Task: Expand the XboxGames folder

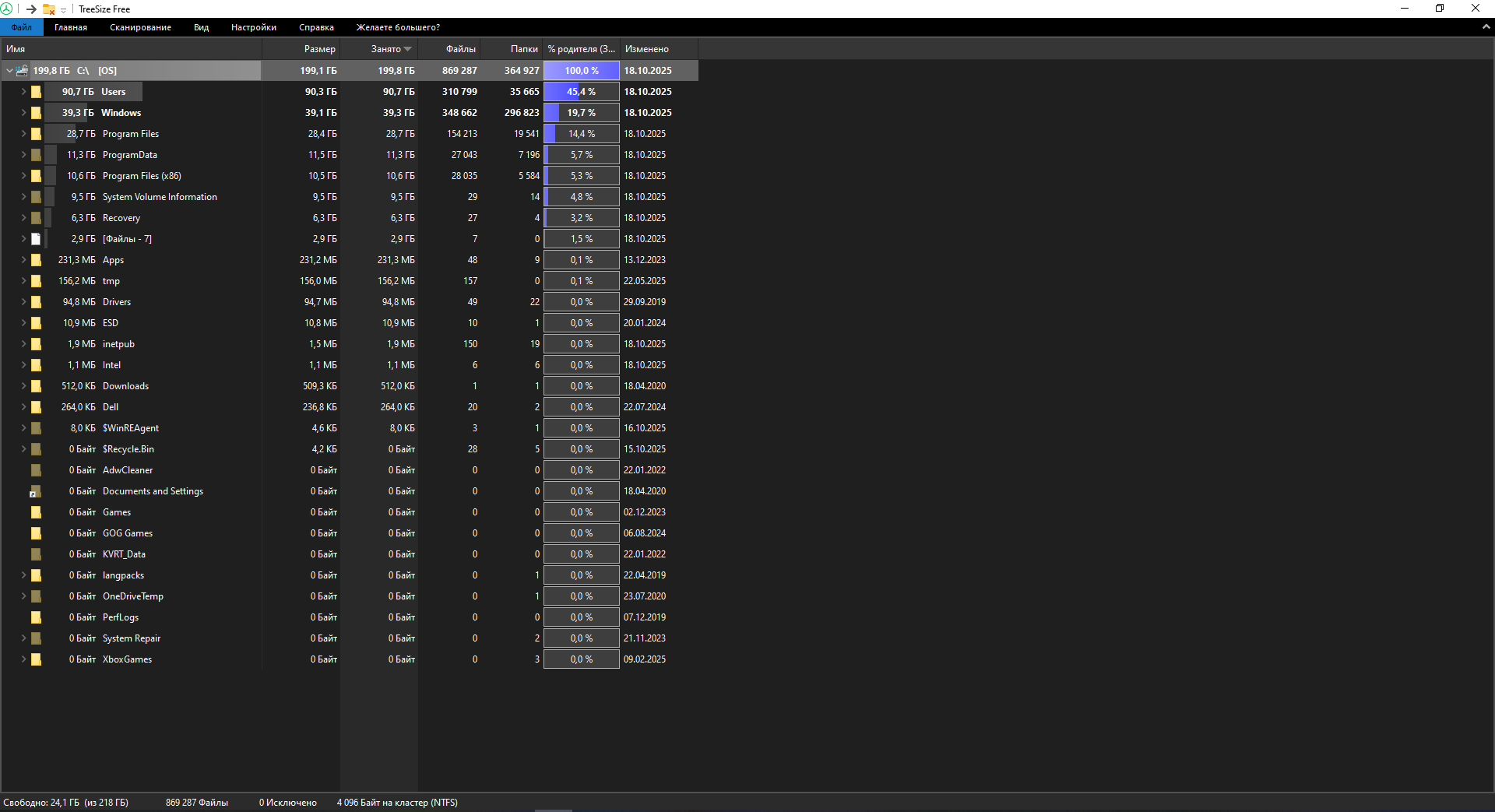Action: coord(23,659)
